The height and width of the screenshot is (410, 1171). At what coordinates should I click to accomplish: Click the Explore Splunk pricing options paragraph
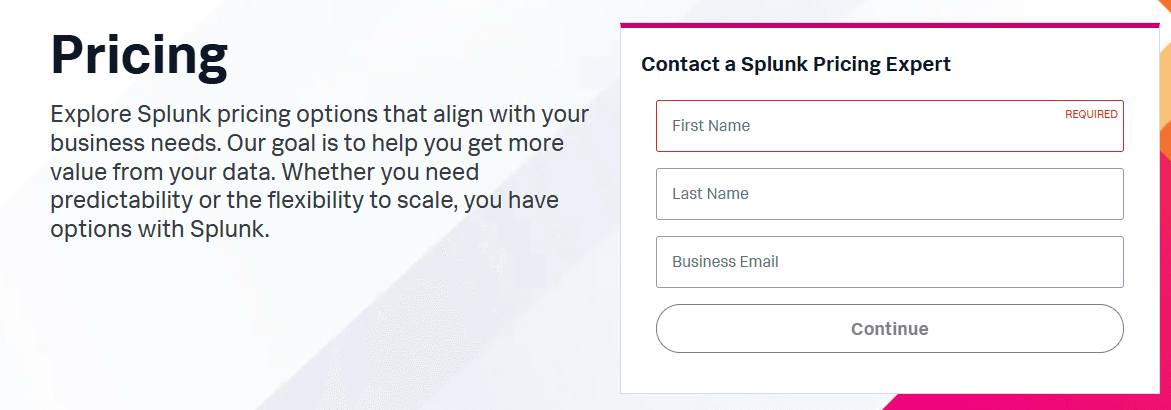pos(319,171)
